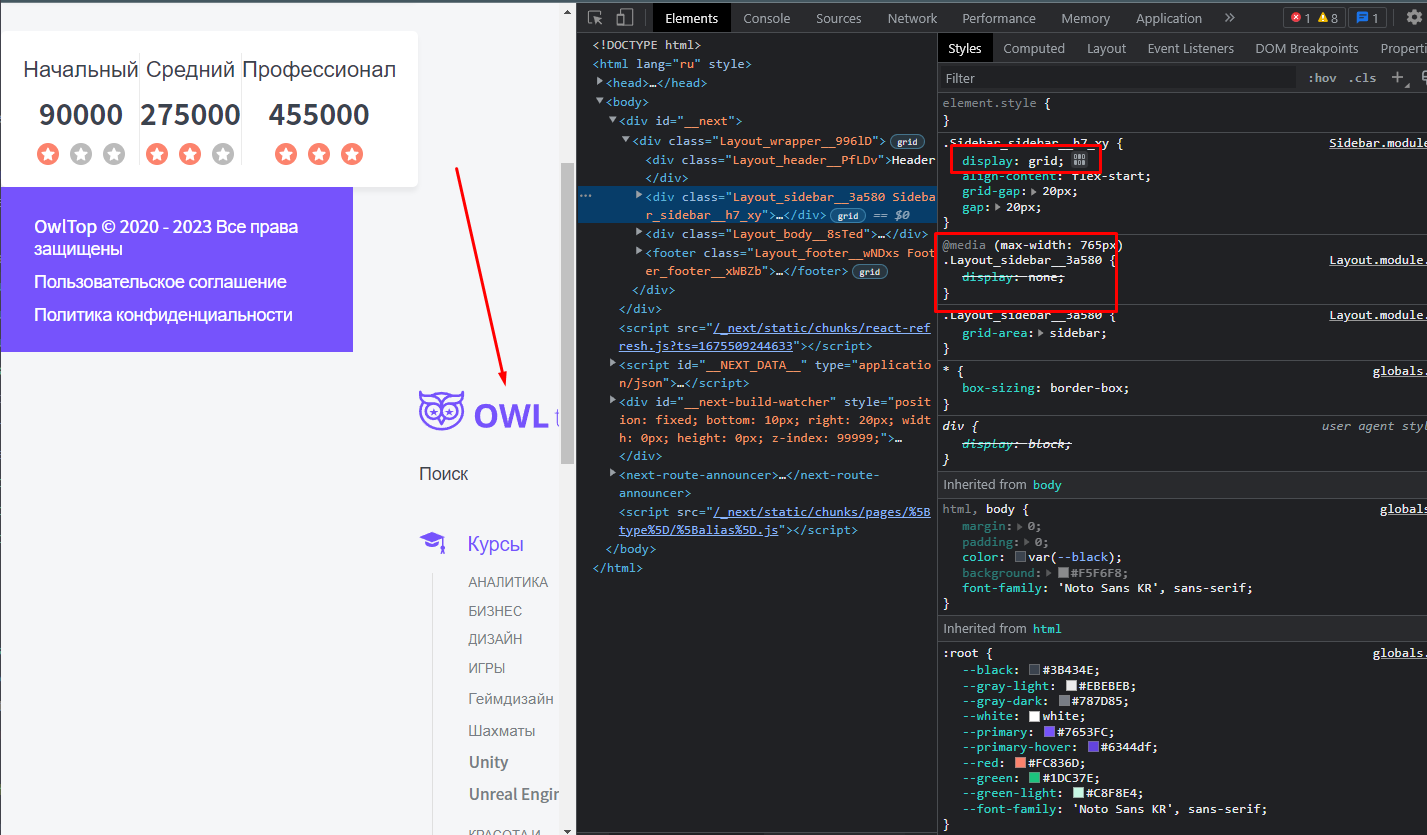
Task: Add new style rule plus icon
Action: click(1398, 78)
